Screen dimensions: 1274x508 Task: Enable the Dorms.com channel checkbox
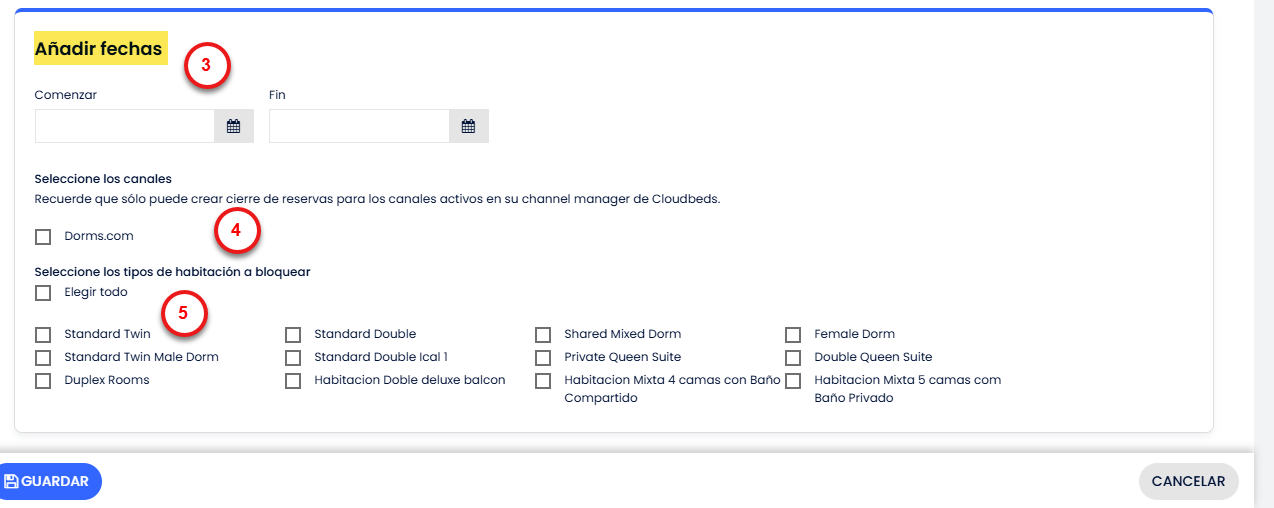coord(43,237)
